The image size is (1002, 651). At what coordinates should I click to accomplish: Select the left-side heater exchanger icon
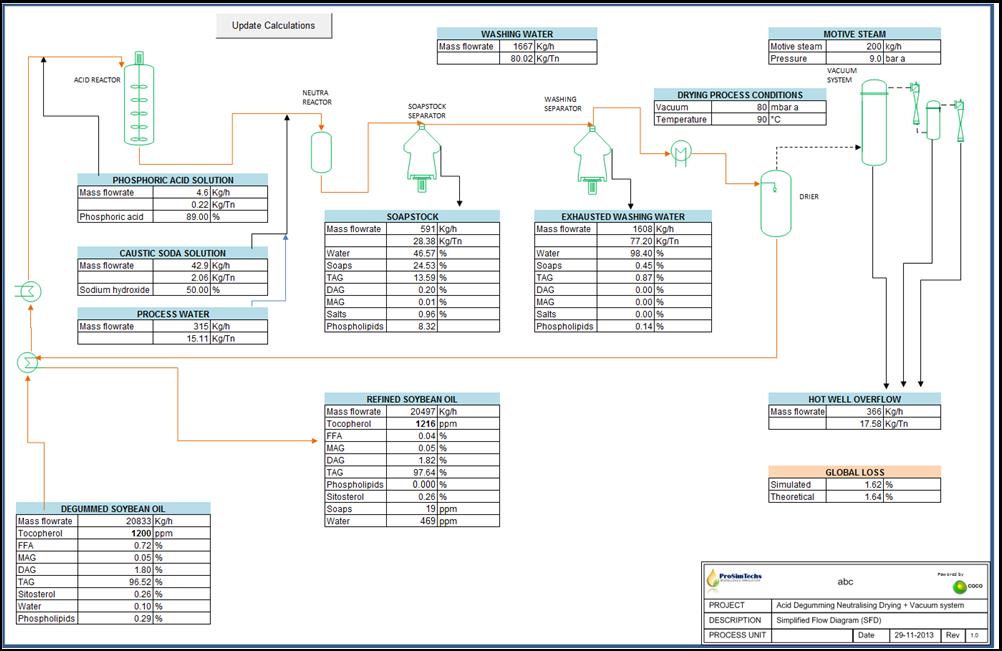(x=27, y=291)
